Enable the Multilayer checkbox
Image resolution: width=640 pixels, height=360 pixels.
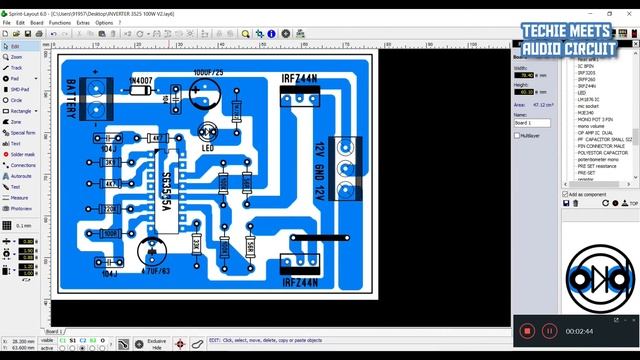pos(517,136)
